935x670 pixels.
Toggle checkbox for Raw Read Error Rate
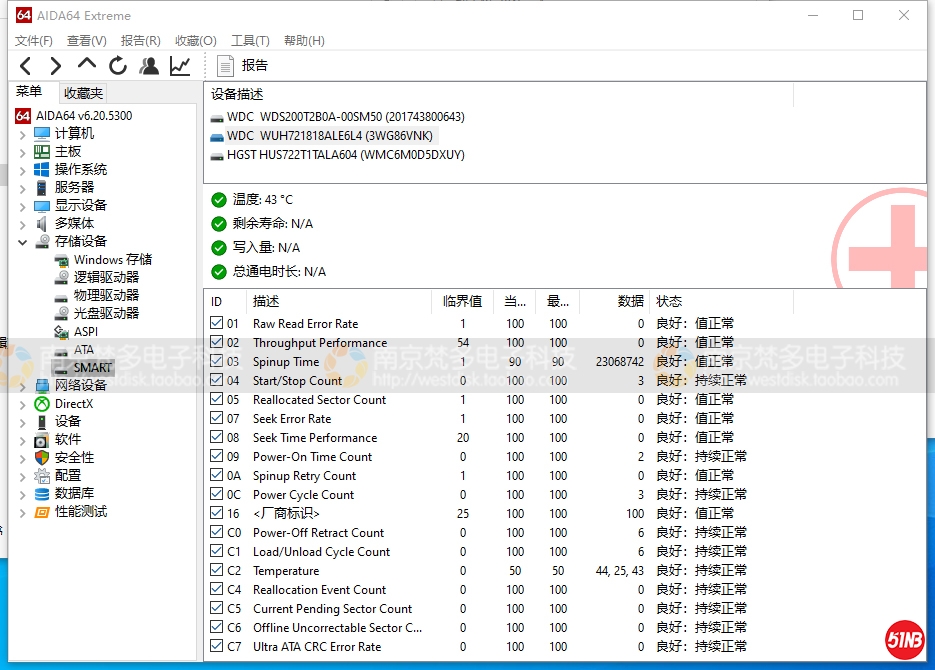(217, 323)
